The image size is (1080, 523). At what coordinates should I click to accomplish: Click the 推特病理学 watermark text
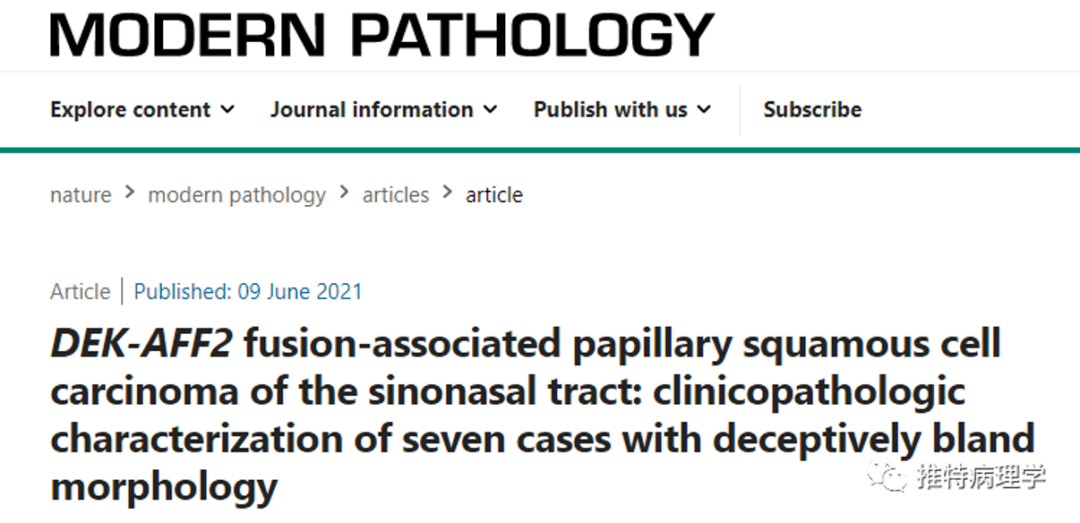click(980, 478)
